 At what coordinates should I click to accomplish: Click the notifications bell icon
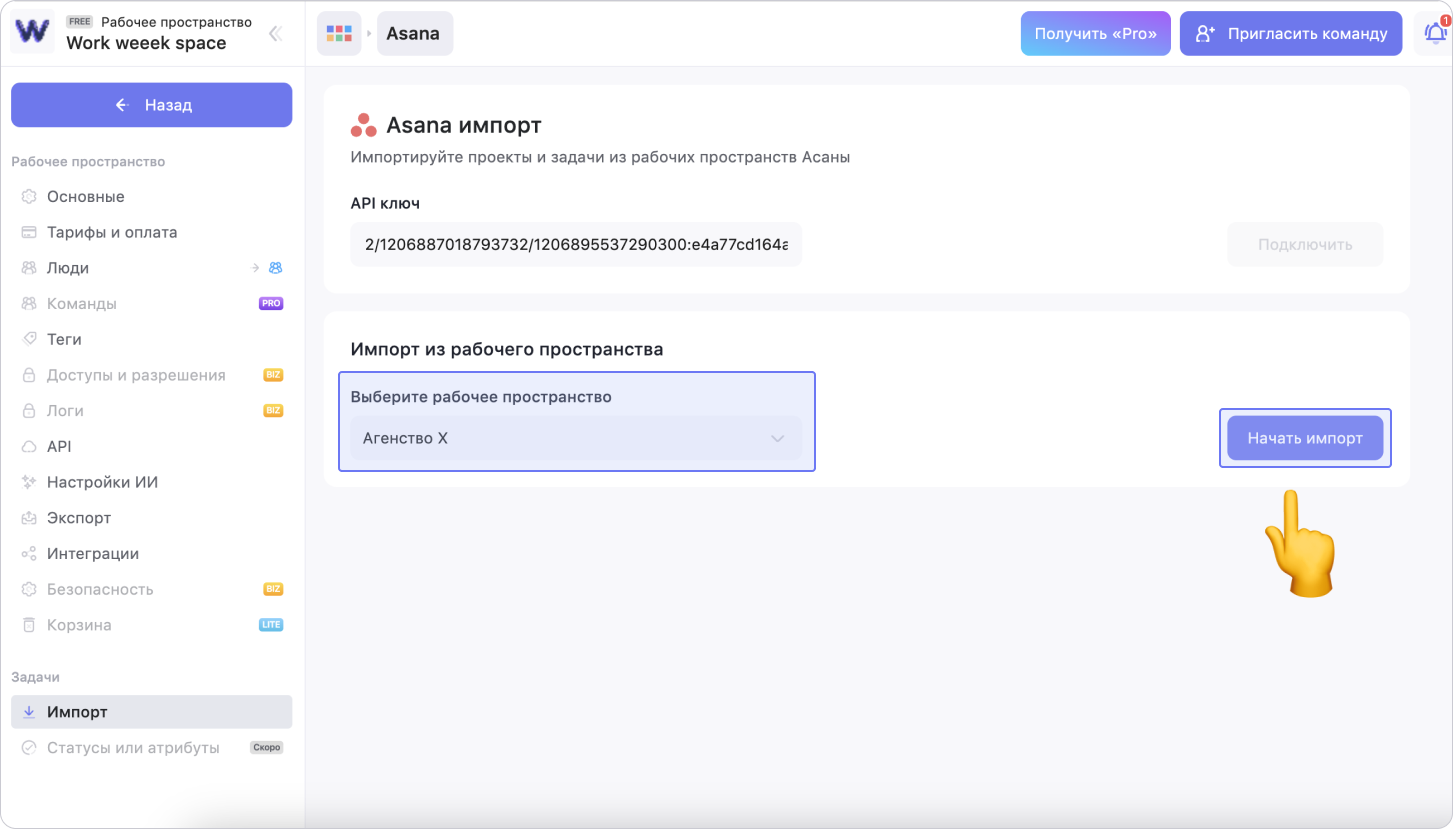click(1434, 33)
